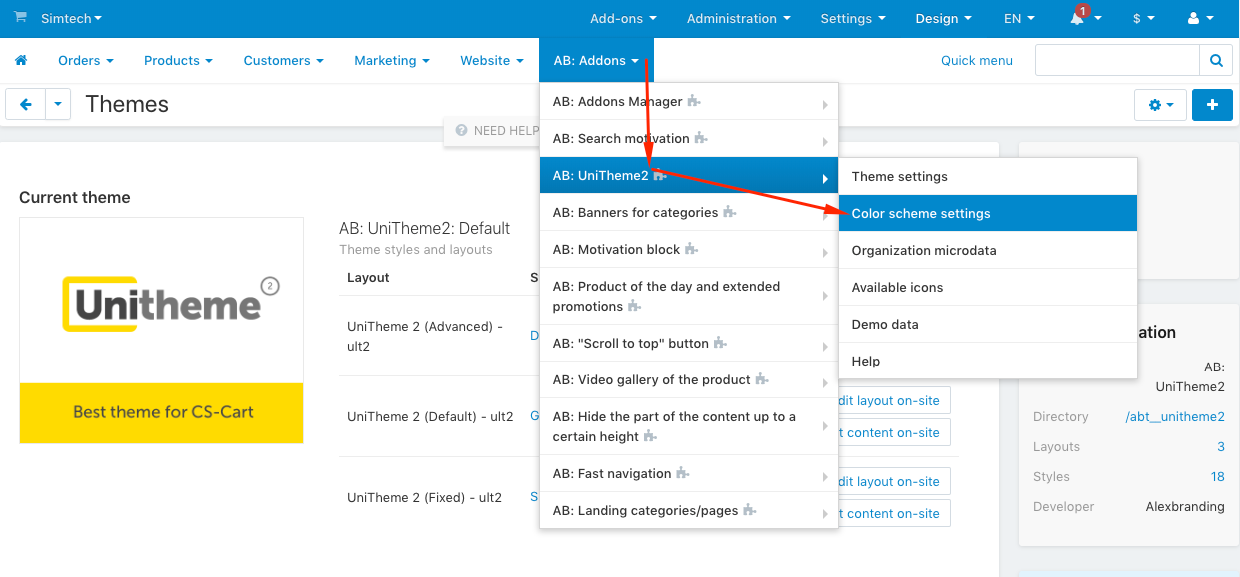Screen dimensions: 1240x577
Task: Open the Website menu
Action: coord(492,60)
